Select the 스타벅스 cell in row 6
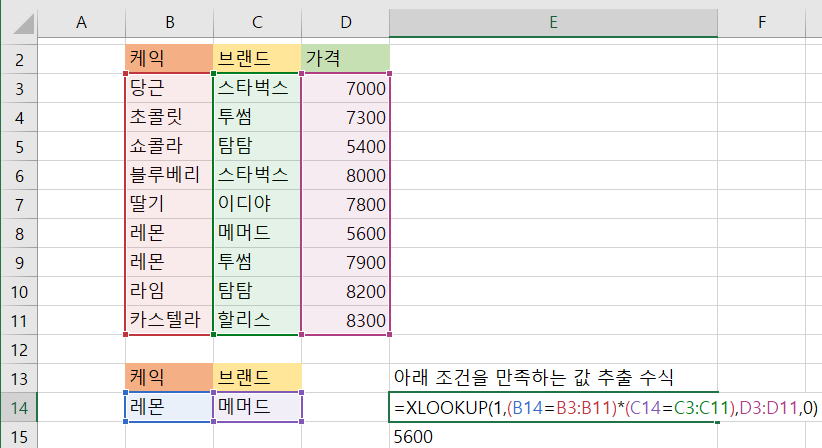This screenshot has width=822, height=448. (x=257, y=176)
